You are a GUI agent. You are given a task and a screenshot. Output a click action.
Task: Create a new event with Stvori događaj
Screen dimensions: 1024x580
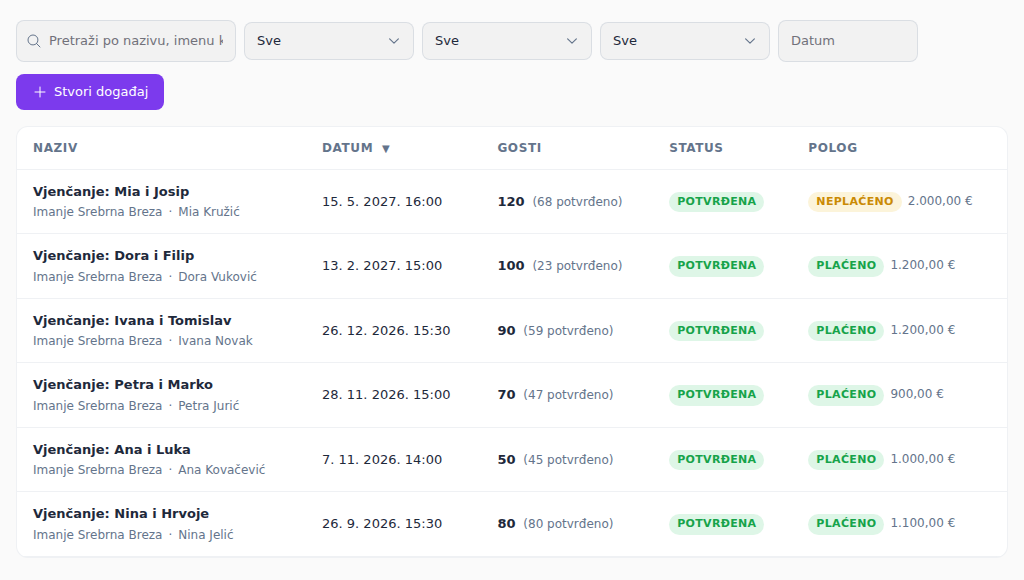click(x=90, y=92)
